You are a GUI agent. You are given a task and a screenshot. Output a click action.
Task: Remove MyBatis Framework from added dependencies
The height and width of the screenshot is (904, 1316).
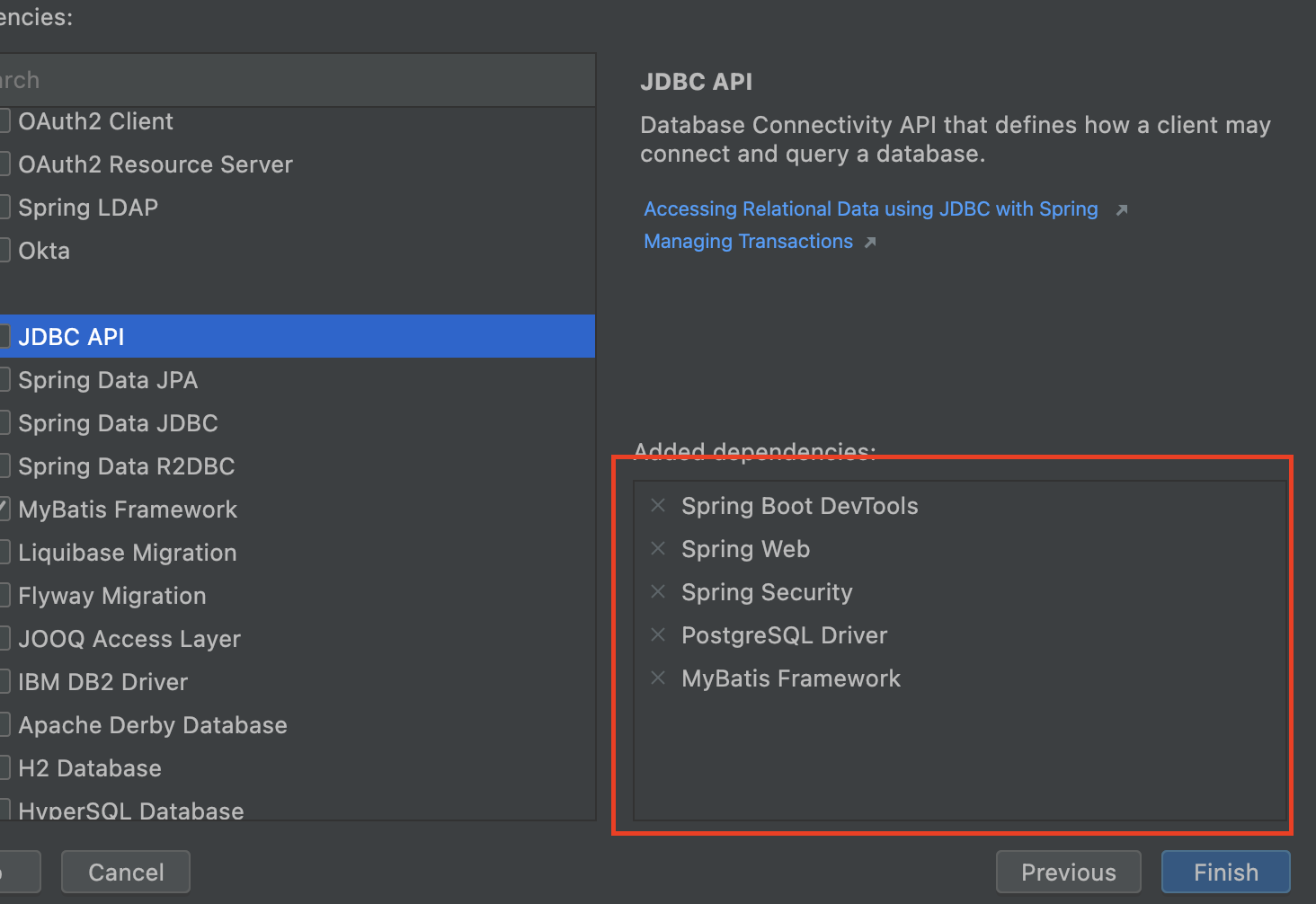(x=658, y=678)
